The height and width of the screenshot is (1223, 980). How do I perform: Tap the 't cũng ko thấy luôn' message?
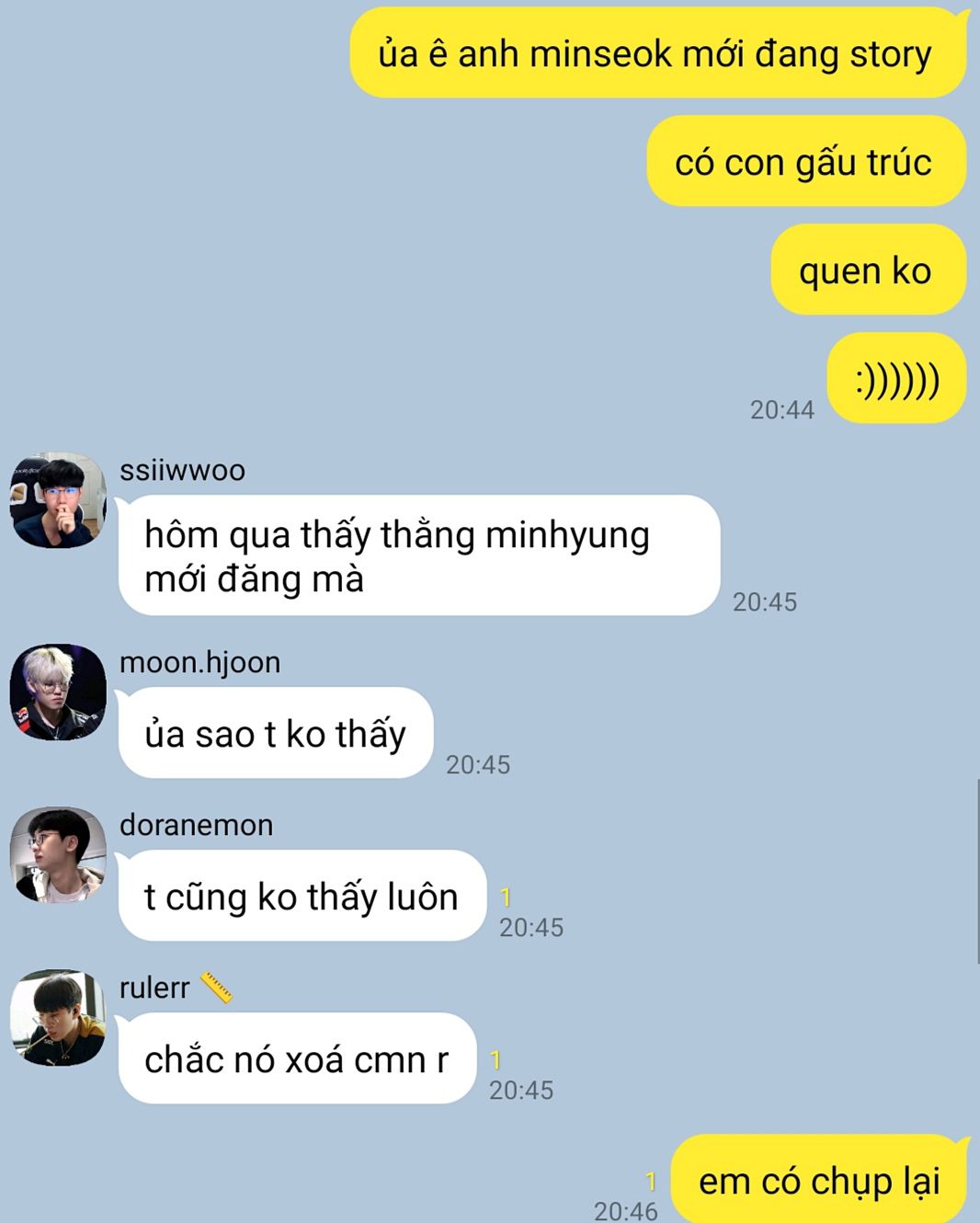tap(302, 896)
